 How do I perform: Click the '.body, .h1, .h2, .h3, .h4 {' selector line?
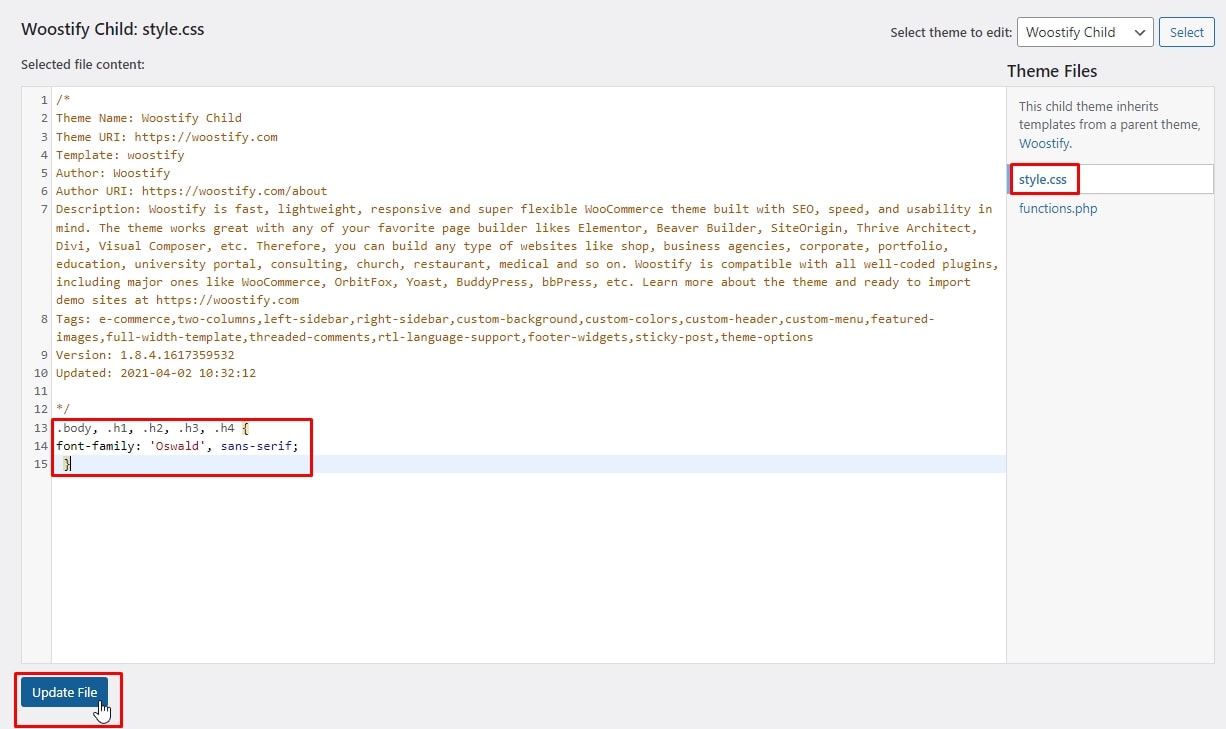tap(152, 428)
